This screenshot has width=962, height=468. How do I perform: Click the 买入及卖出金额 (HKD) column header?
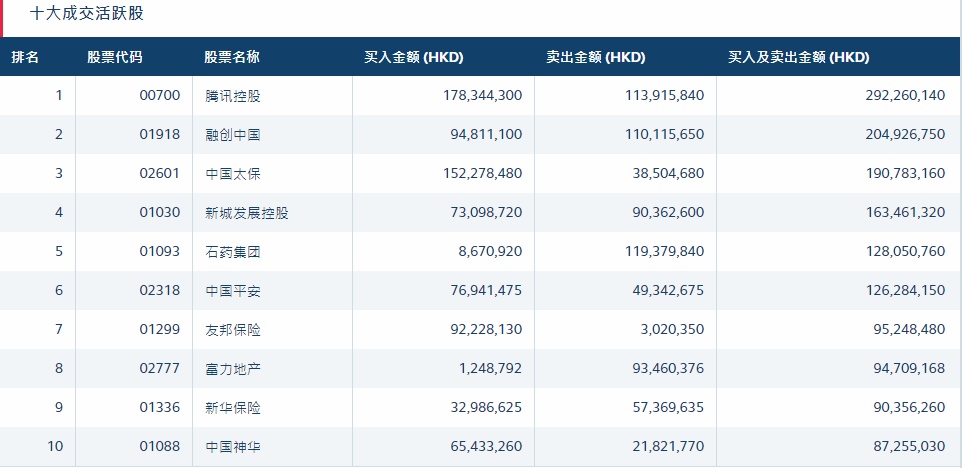[799, 57]
